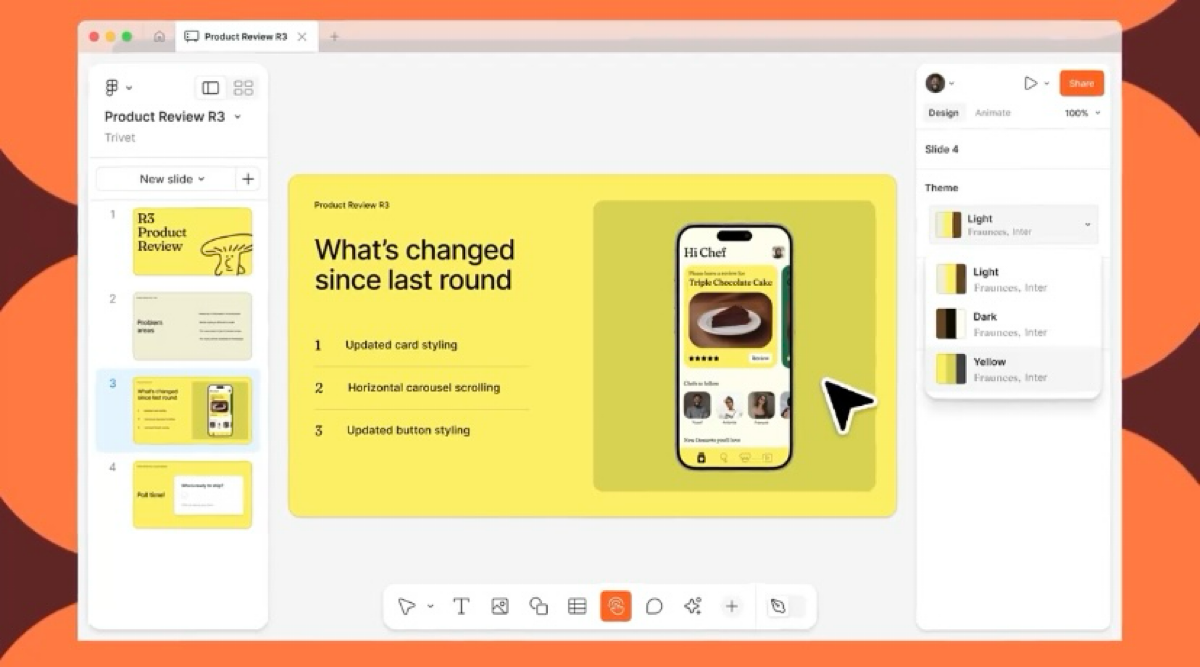Click the orange highlighted interactive tool icon
This screenshot has width=1200, height=667.
point(616,606)
